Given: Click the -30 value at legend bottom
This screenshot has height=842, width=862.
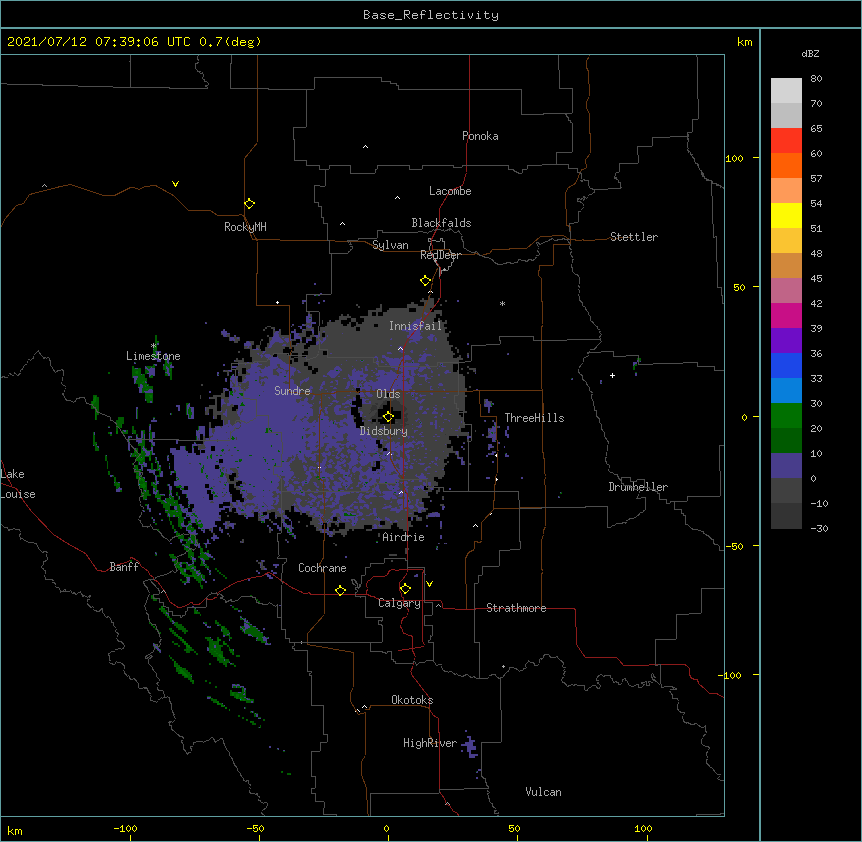Looking at the screenshot, I should click(819, 528).
